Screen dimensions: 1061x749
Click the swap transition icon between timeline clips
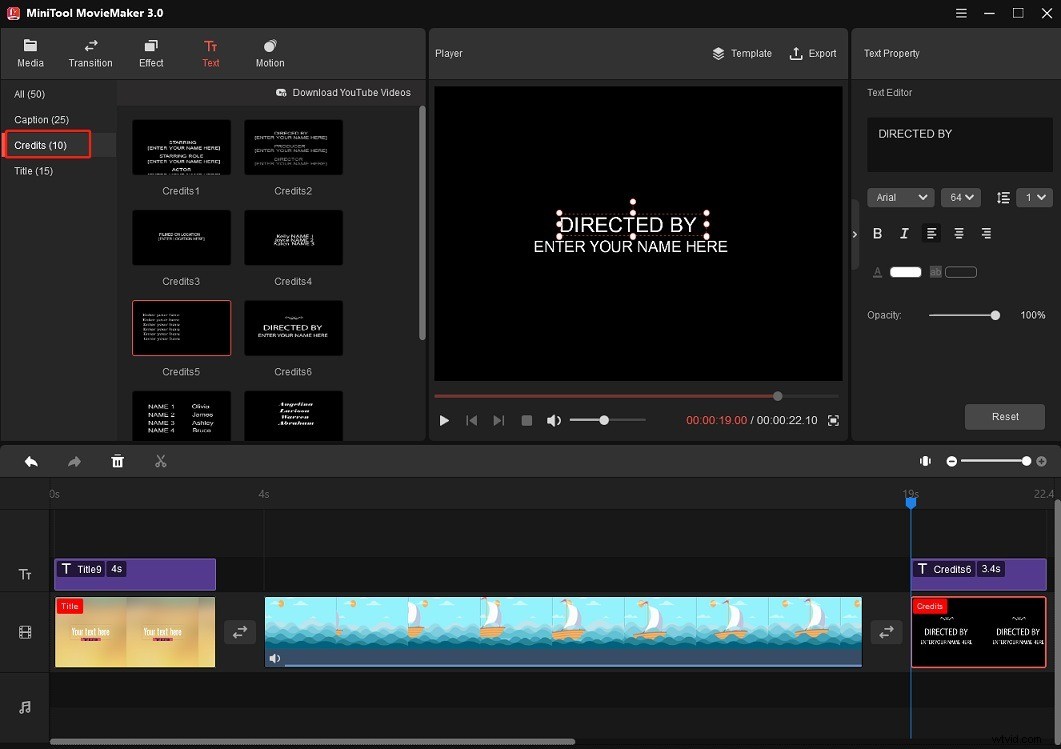click(x=240, y=632)
